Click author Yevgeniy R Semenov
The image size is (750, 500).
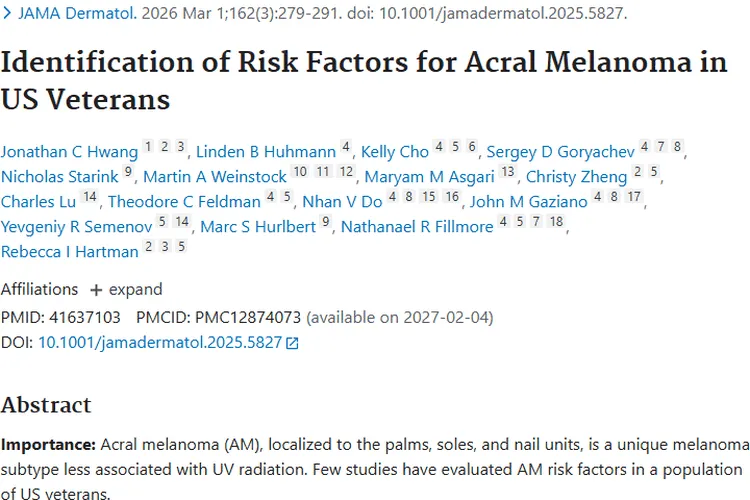click(76, 227)
